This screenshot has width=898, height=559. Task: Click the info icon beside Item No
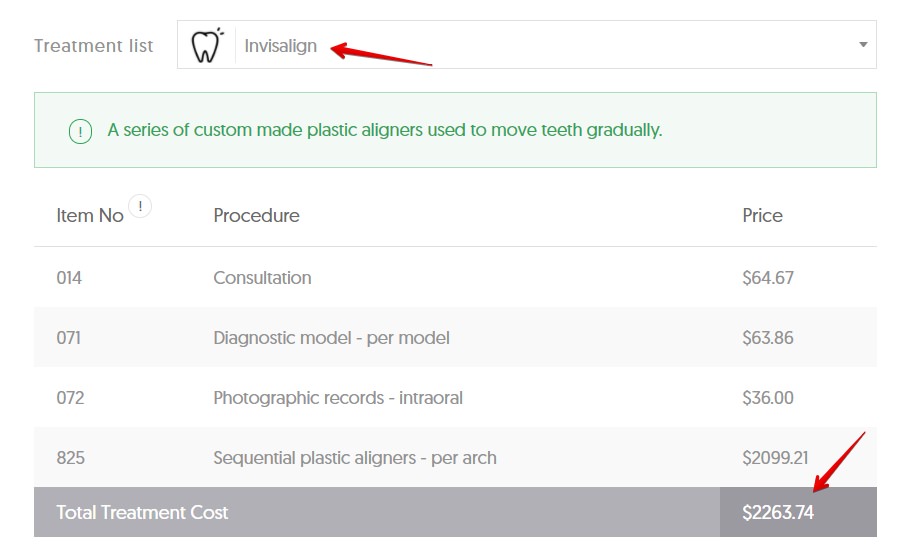[x=140, y=207]
